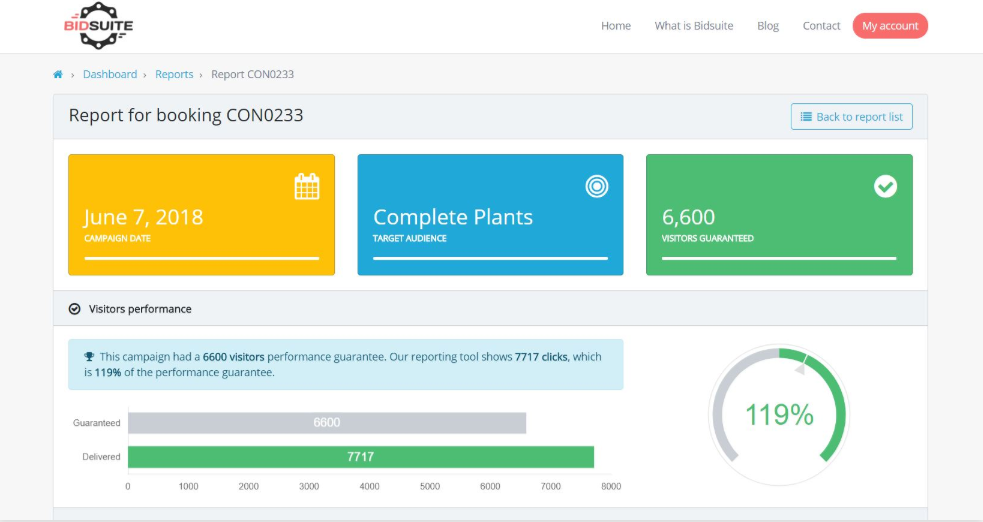Viewport: 983px width, 522px height.
Task: Click the Back to report list button
Action: point(851,117)
